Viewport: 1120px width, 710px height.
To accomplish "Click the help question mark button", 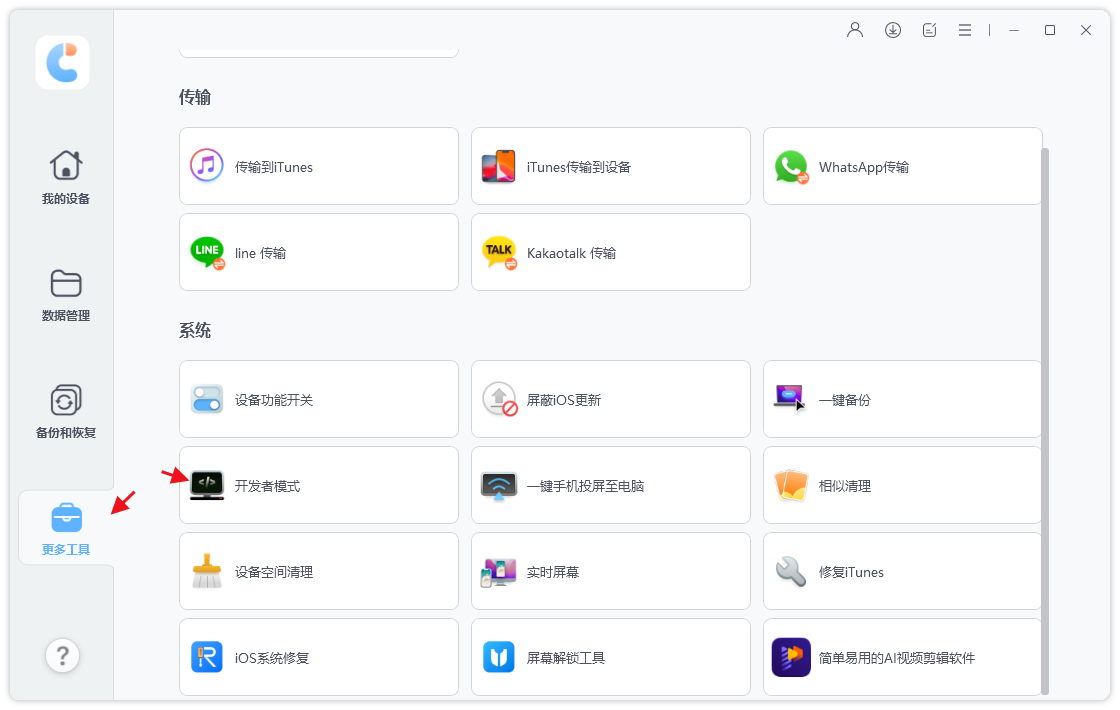I will click(x=62, y=655).
